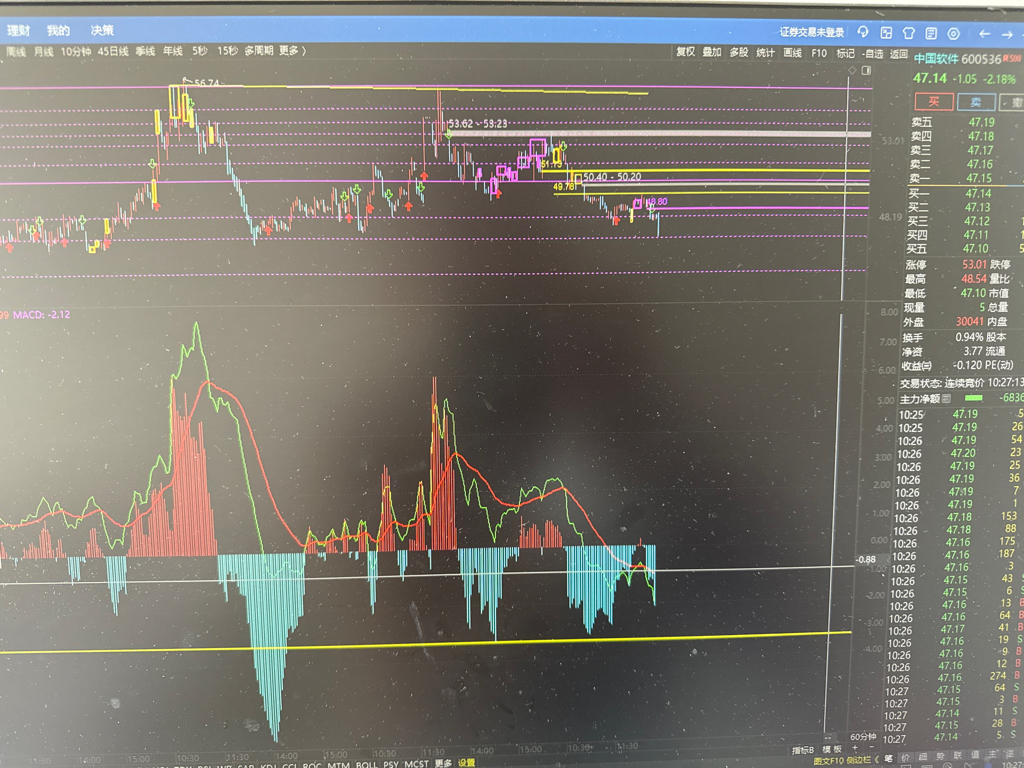Screen dimensions: 1024x768
Task: Click the main net inflow info icon
Action: point(946,398)
